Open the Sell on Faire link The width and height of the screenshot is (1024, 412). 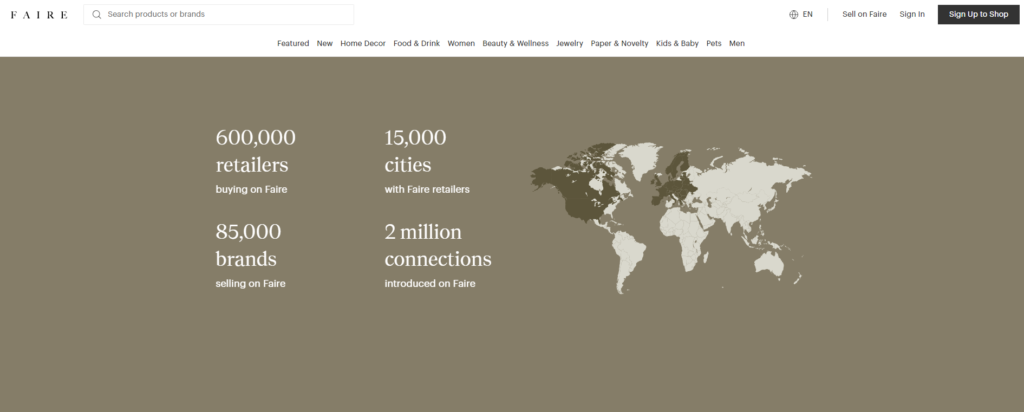[864, 14]
